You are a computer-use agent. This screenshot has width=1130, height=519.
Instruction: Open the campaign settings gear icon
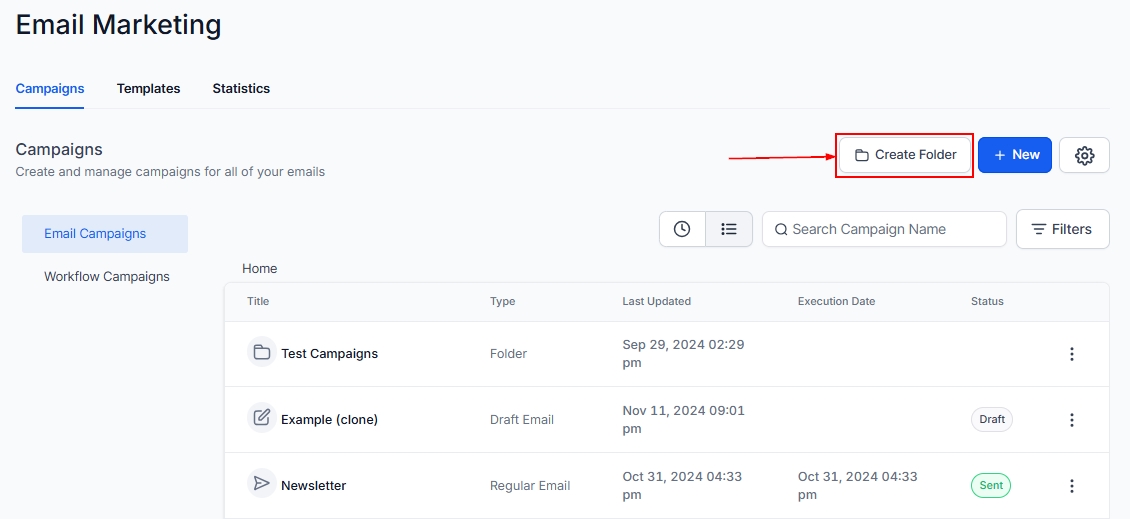(1084, 155)
